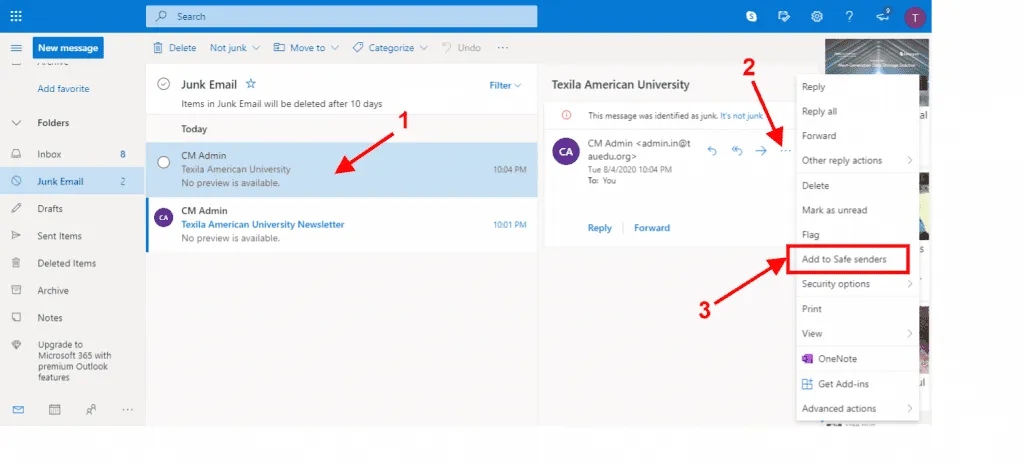Image resolution: width=1024 pixels, height=468 pixels.
Task: Expand Security options submenu
Action: click(x=857, y=284)
